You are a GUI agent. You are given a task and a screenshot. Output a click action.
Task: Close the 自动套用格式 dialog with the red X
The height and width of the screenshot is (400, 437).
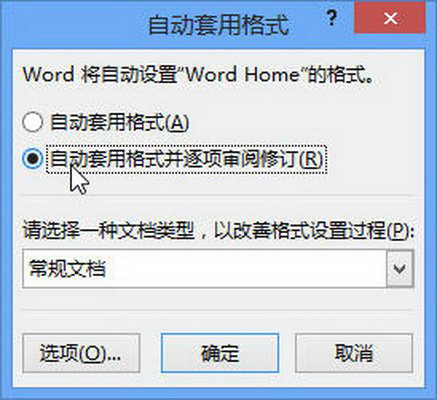(x=390, y=18)
